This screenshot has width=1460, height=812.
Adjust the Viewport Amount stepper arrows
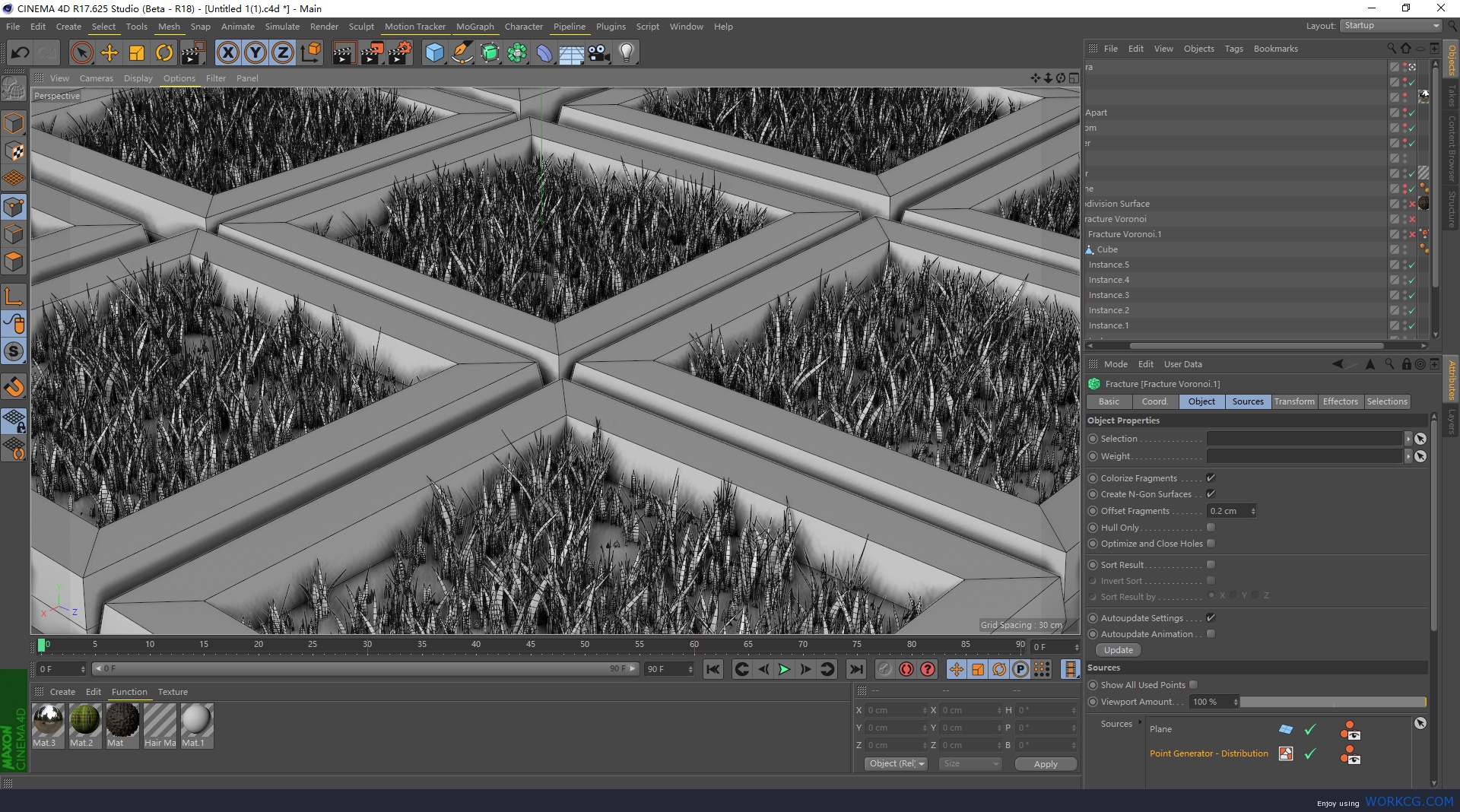point(1236,702)
